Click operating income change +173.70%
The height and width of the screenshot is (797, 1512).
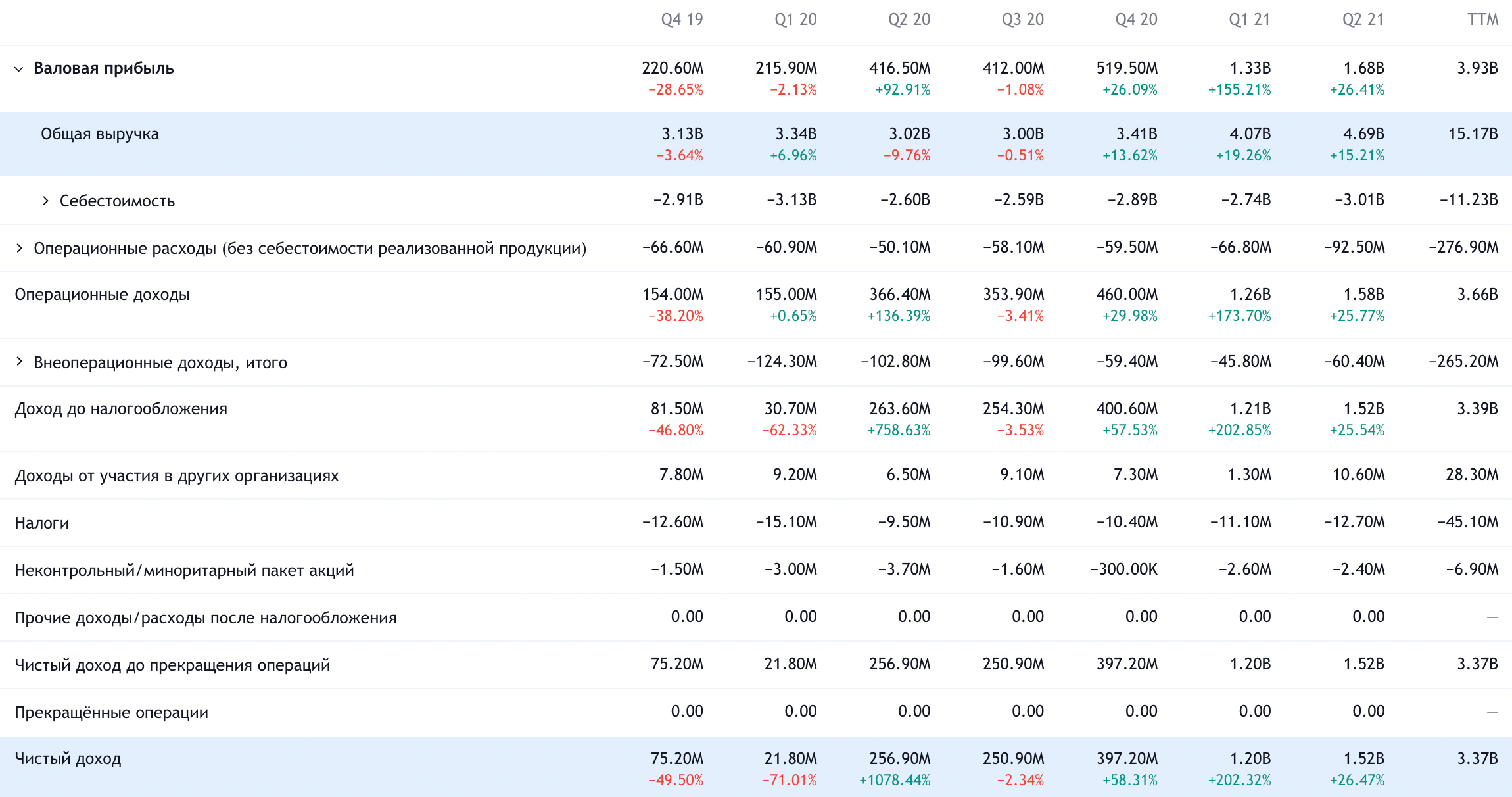pyautogui.click(x=1239, y=316)
